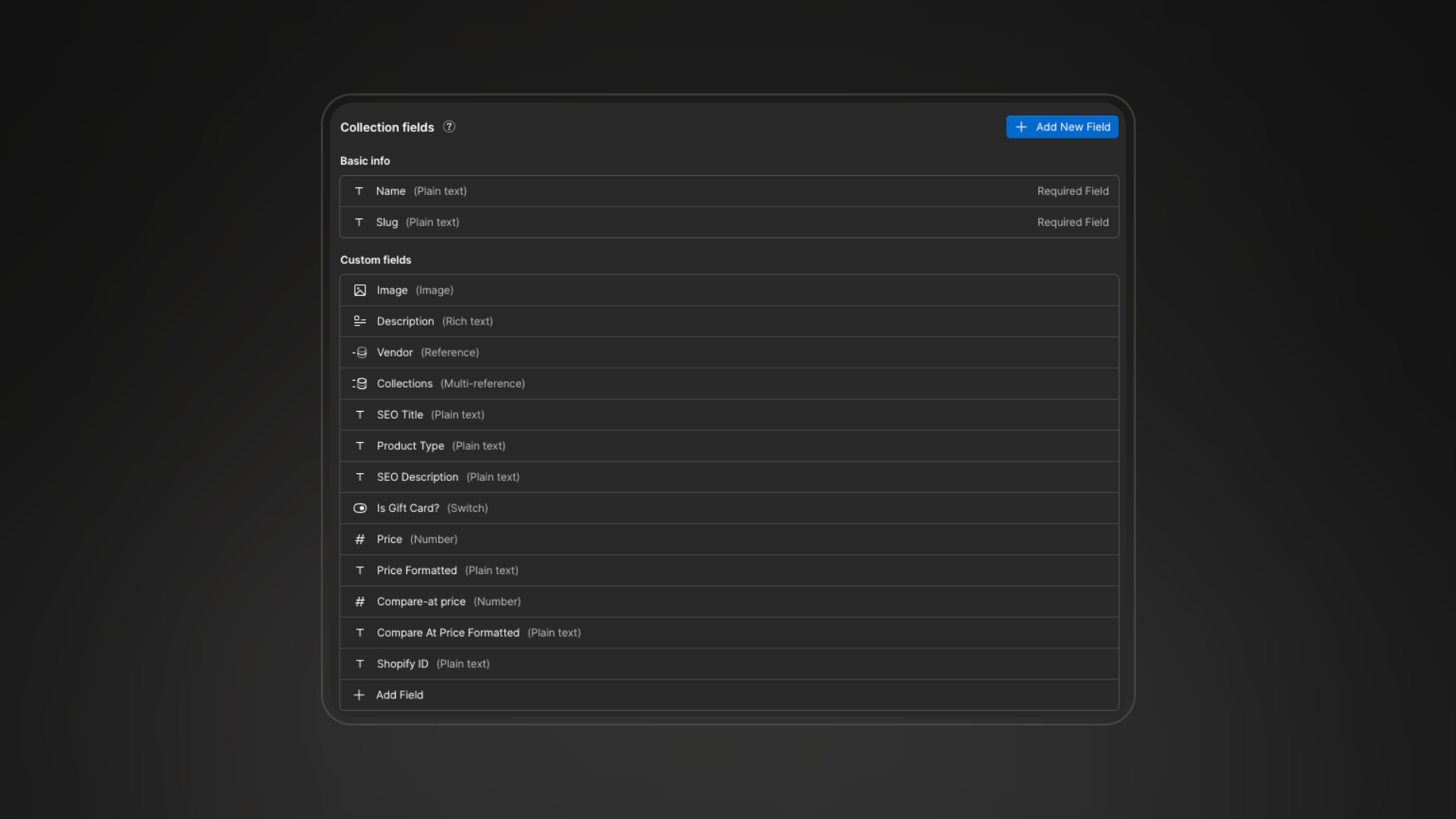Open the Price Formatted field
Viewport: 1456px width, 819px height.
730,570
